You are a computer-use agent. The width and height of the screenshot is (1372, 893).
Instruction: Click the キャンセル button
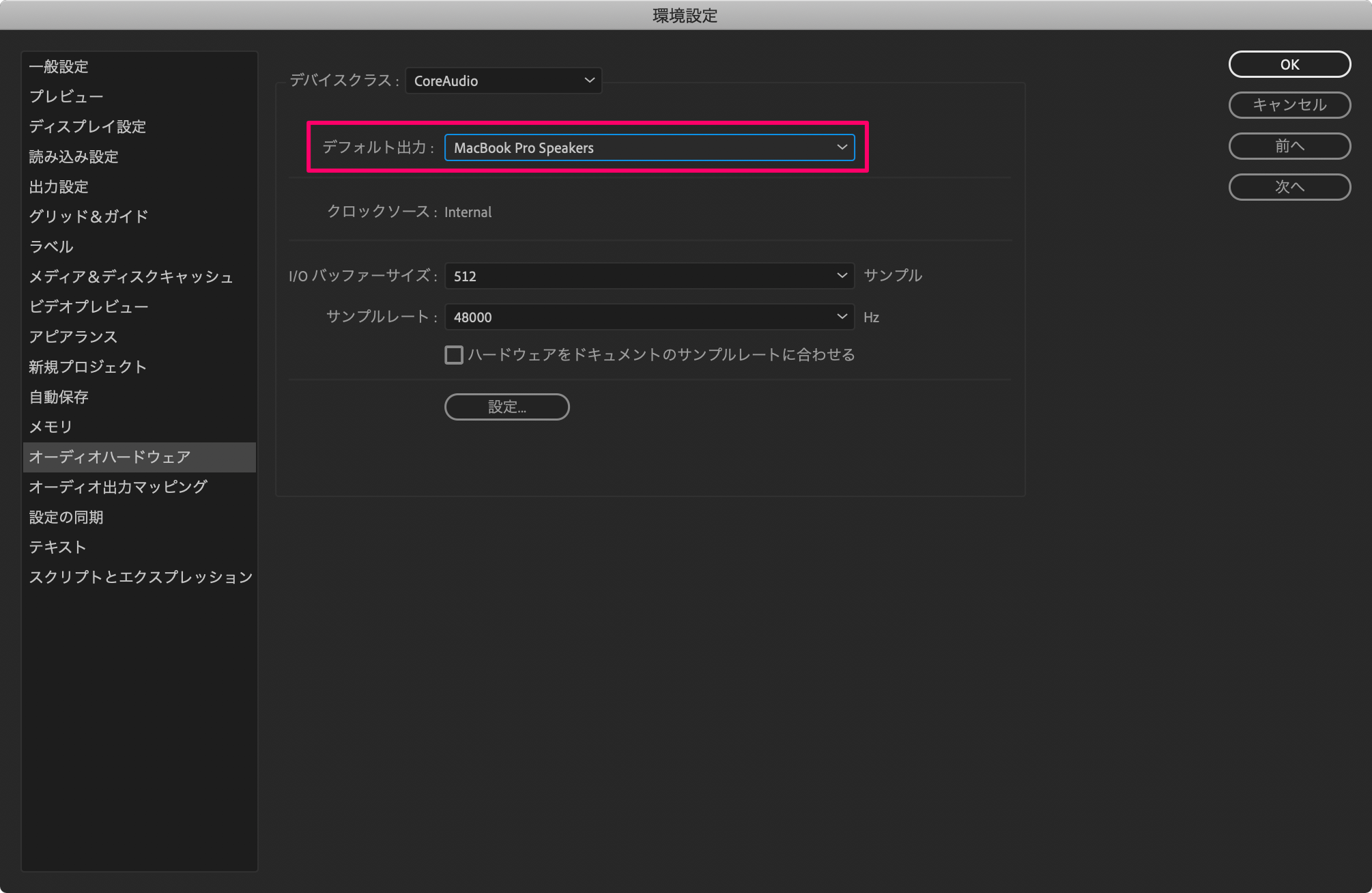[1290, 105]
